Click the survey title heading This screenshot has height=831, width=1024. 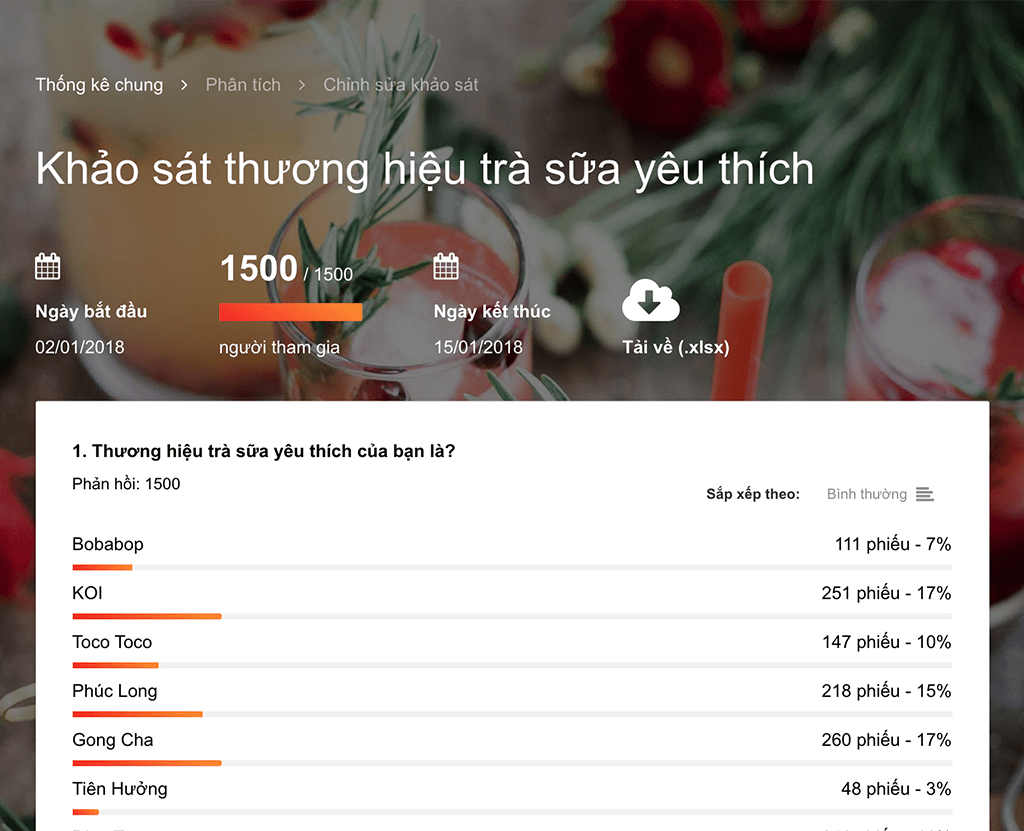[425, 170]
